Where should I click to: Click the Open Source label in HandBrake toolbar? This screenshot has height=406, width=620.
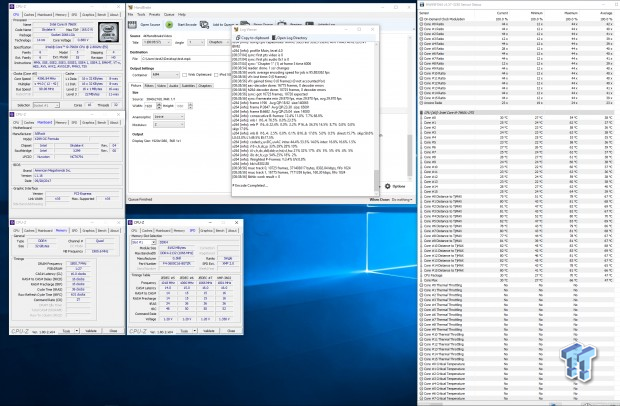click(150, 25)
